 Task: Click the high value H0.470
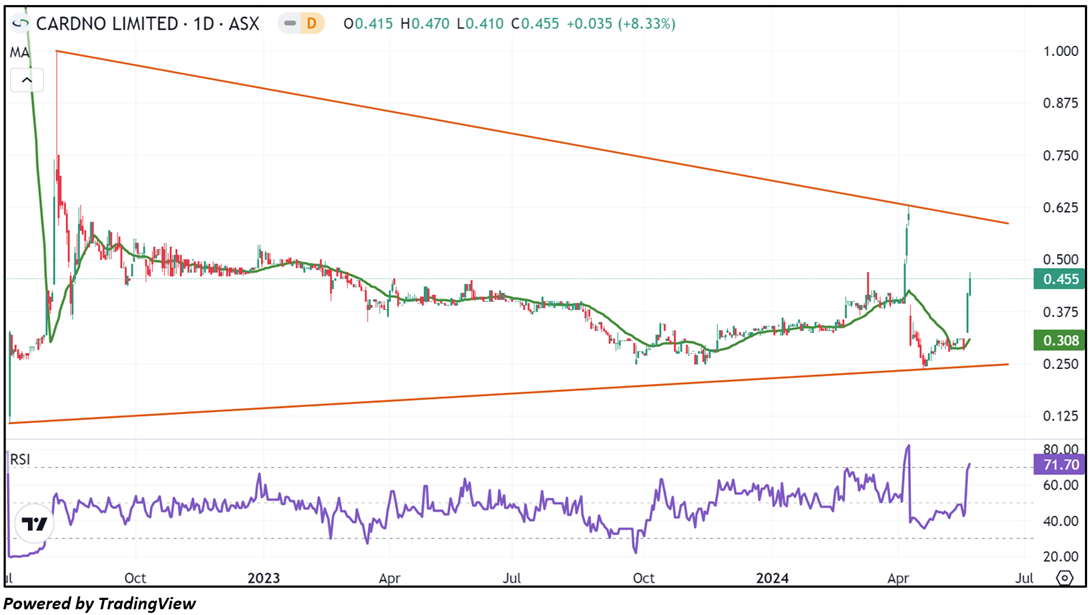click(x=425, y=24)
